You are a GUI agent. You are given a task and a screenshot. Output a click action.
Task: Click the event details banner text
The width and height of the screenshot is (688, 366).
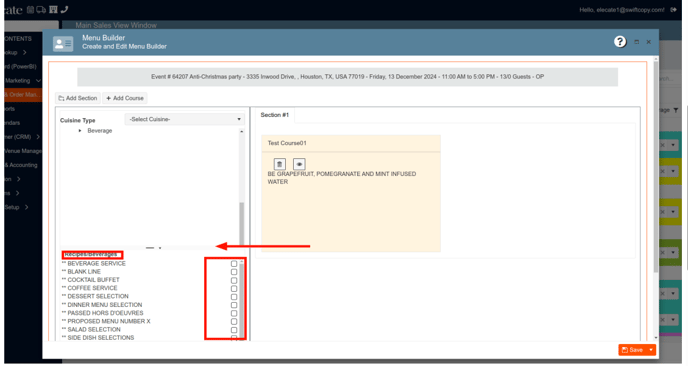click(348, 77)
